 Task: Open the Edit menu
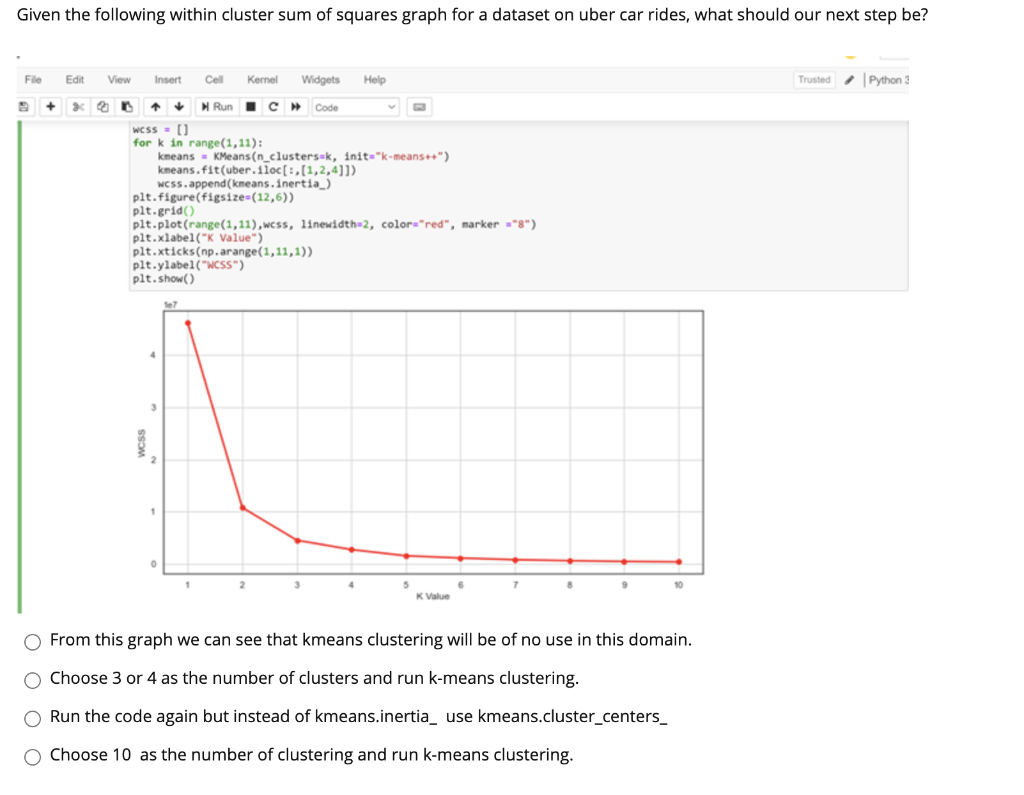click(x=74, y=80)
